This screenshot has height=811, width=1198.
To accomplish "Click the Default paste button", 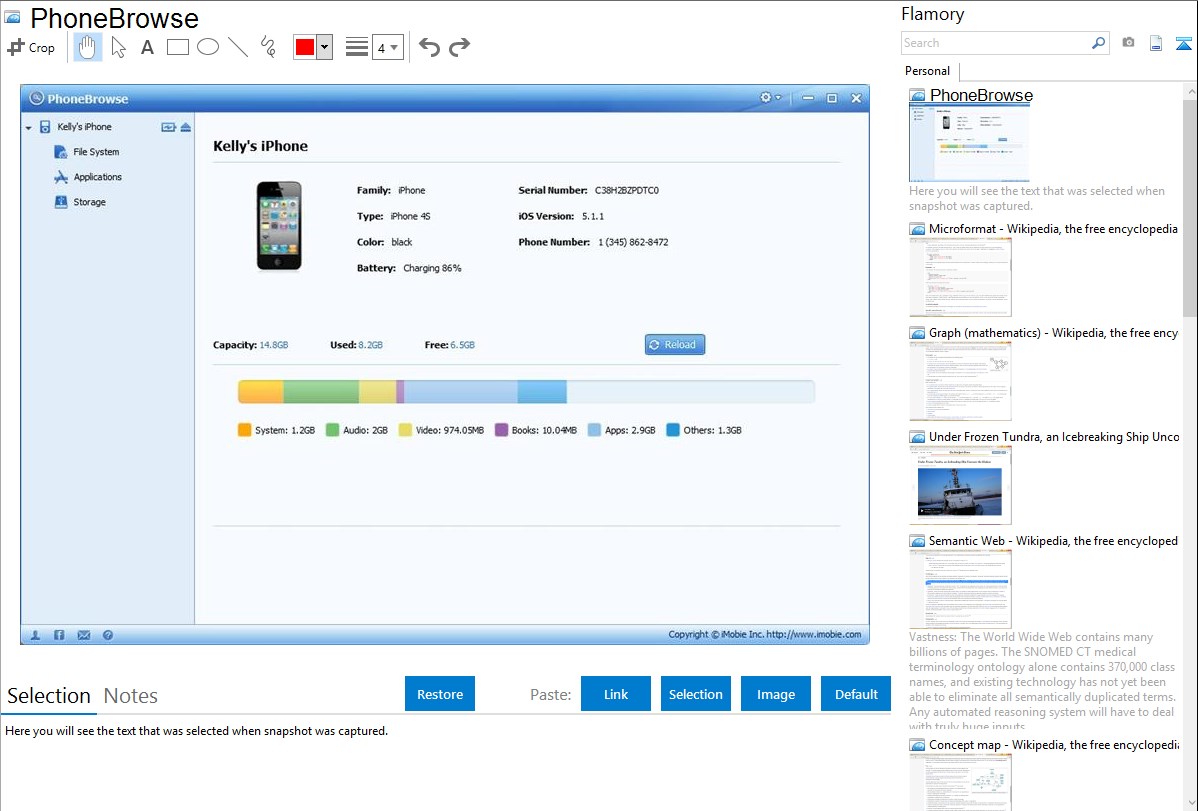I will click(856, 694).
